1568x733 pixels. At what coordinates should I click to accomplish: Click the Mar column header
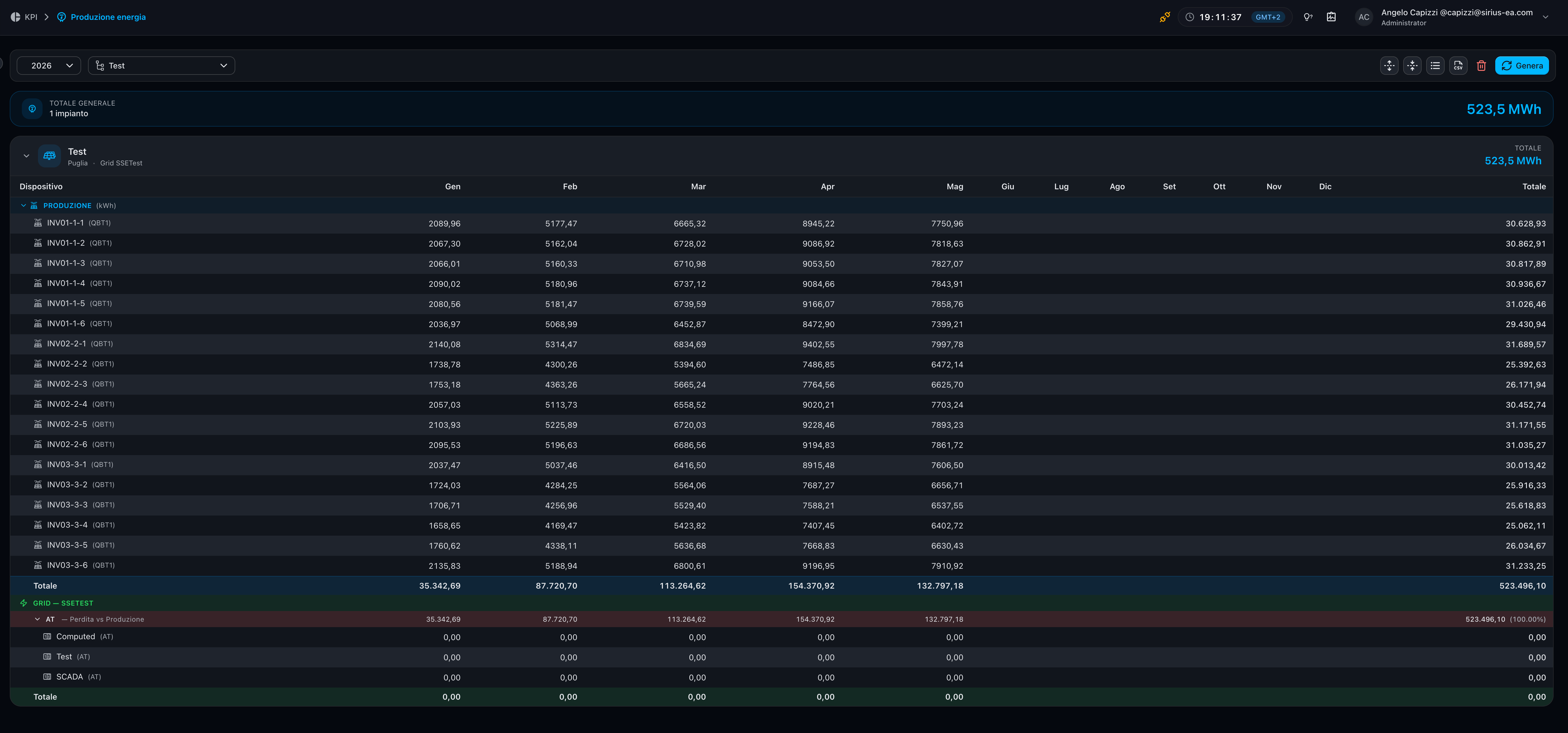(x=698, y=186)
